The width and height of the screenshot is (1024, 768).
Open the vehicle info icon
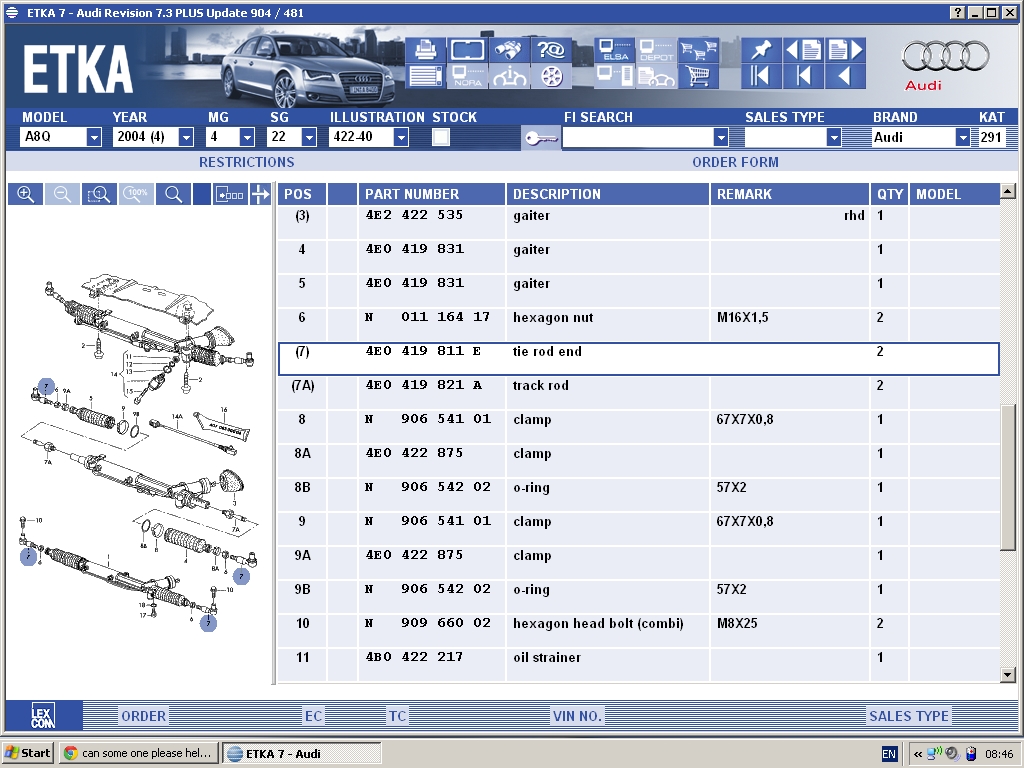click(509, 76)
